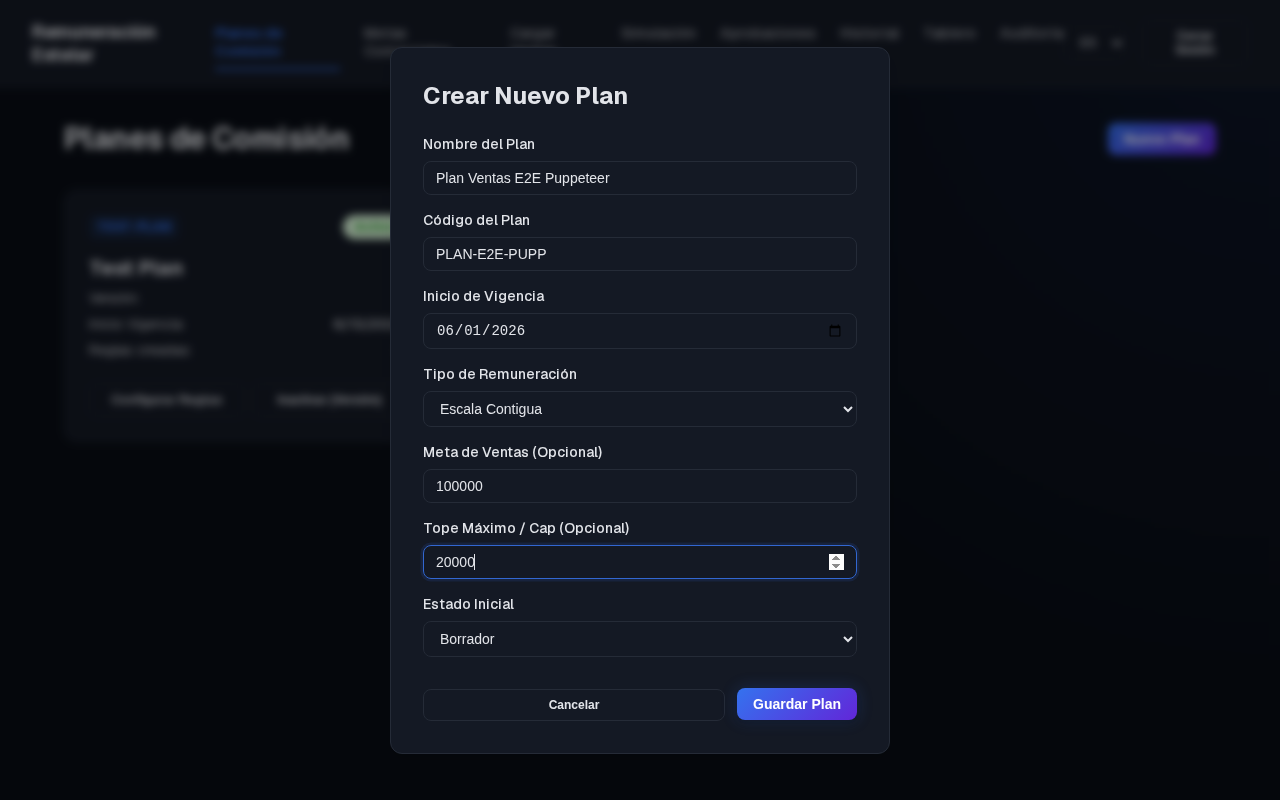Open the Auditoría navigation item
This screenshot has width=1280, height=800.
coord(1031,33)
